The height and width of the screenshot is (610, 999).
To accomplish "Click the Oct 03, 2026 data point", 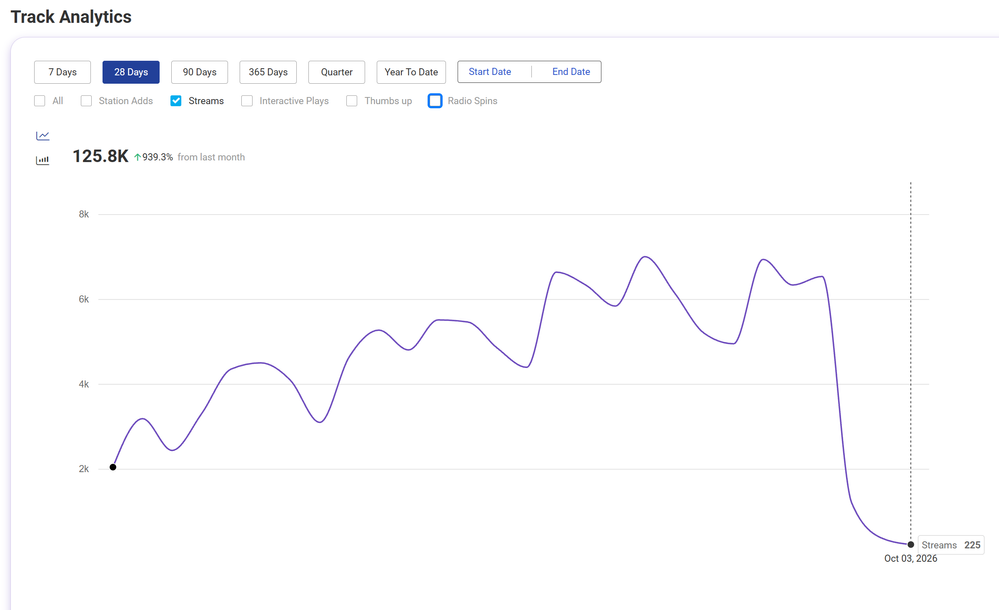I will pyautogui.click(x=910, y=544).
